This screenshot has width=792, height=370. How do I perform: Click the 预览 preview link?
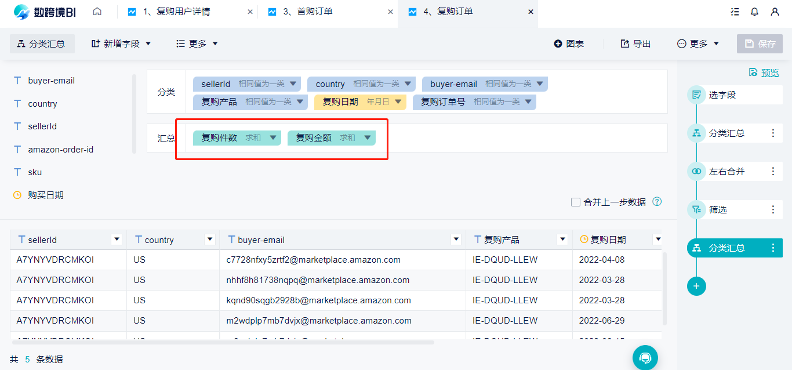tap(764, 73)
